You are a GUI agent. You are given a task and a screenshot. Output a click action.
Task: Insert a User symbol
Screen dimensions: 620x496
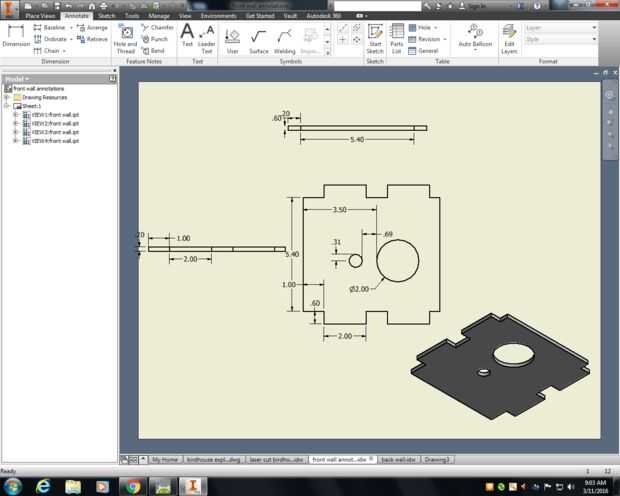pos(232,42)
